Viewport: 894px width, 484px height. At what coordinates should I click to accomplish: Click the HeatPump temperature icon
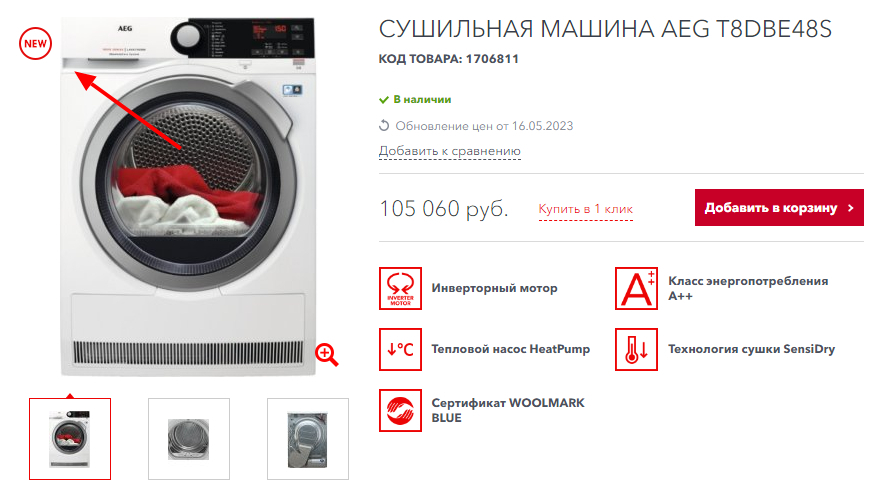click(400, 349)
